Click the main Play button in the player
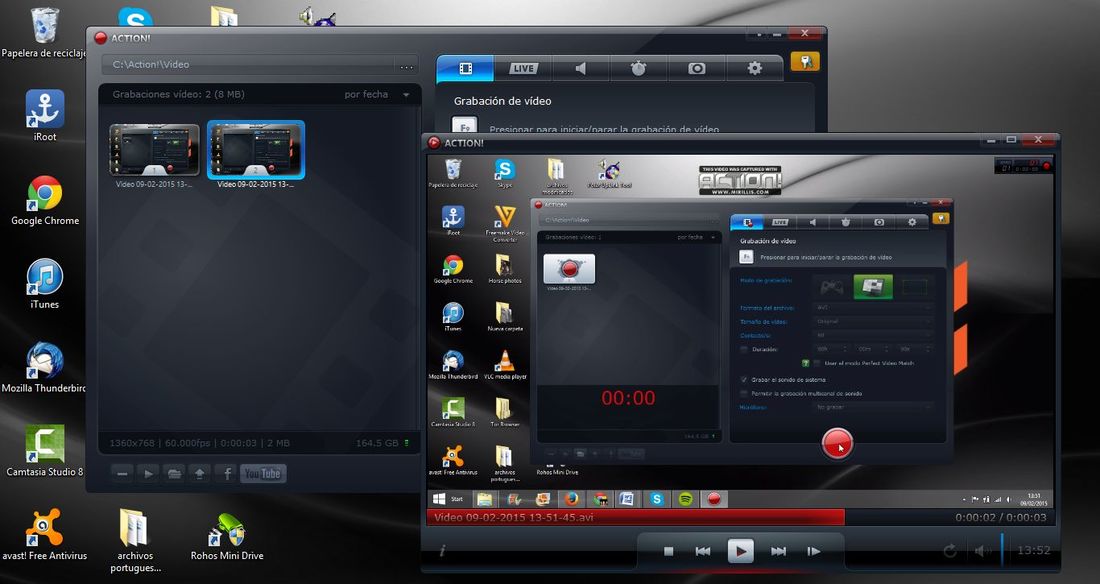The height and width of the screenshot is (584, 1100). click(740, 551)
